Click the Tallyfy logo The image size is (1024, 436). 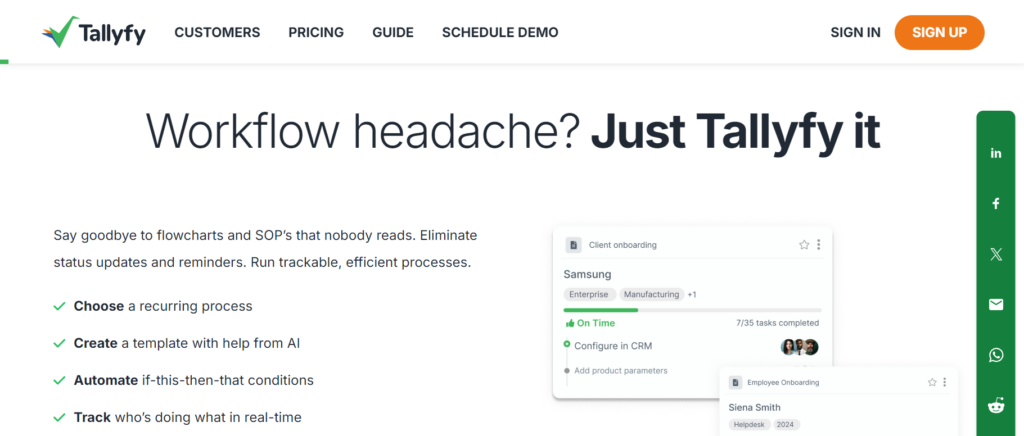pos(93,33)
